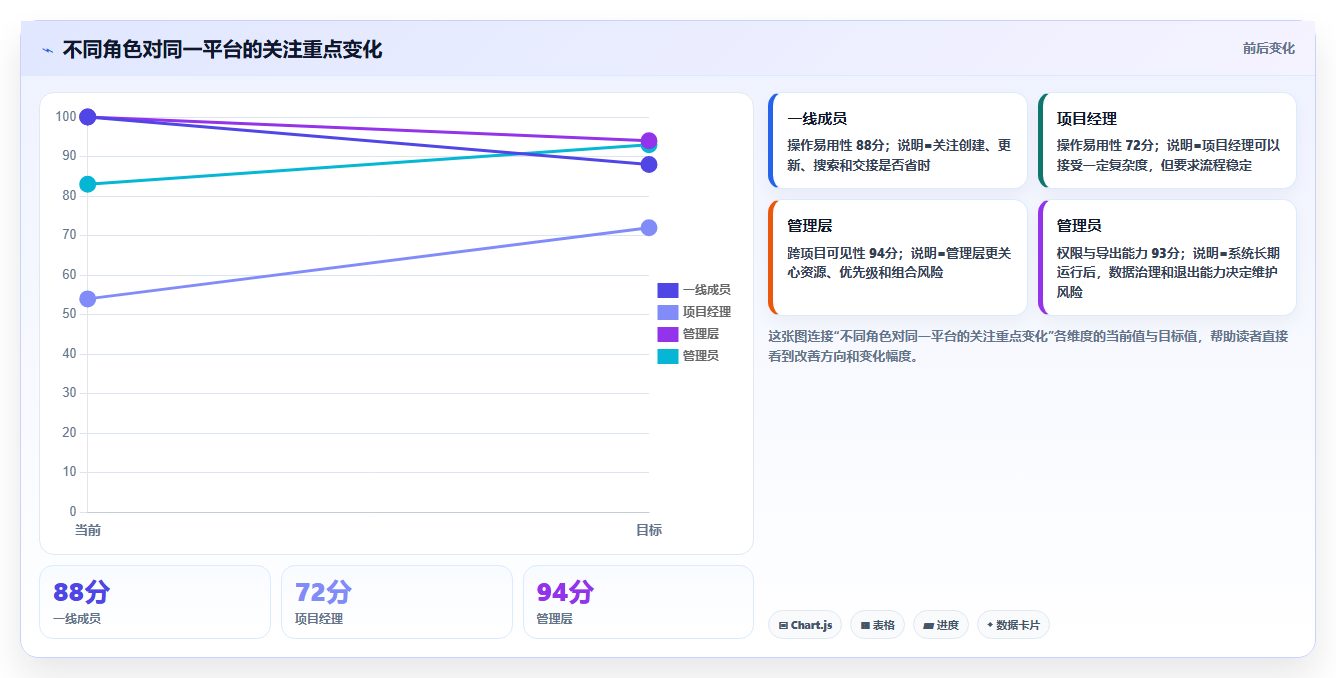The image size is (1336, 678).
Task: Click the Chart.js tag chip
Action: (805, 625)
